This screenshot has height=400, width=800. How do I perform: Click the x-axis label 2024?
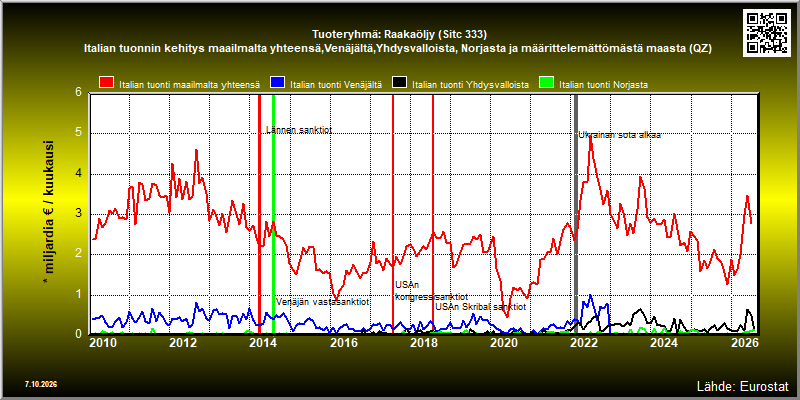point(665,344)
